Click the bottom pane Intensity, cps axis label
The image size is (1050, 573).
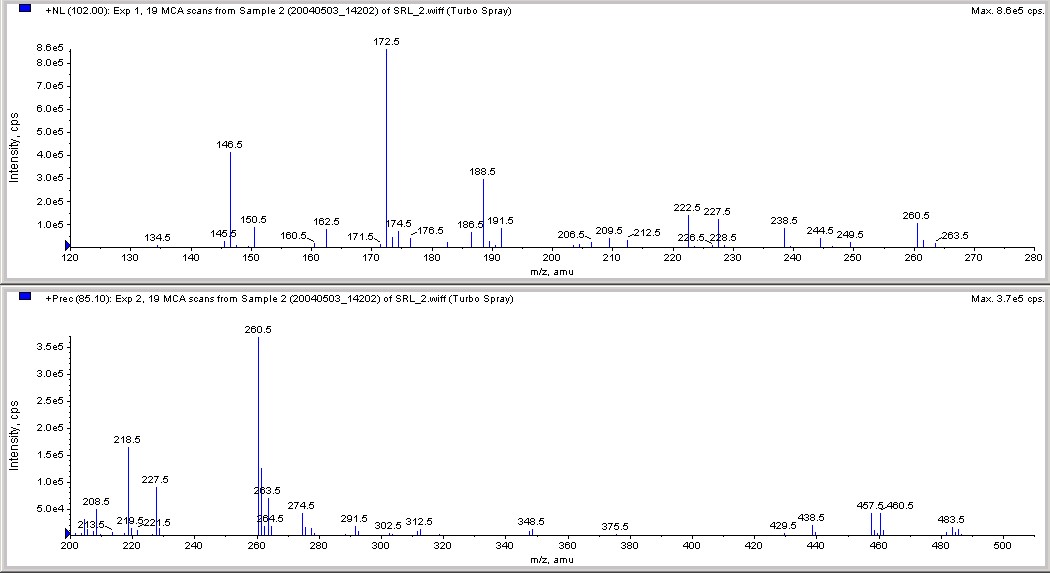pos(14,435)
